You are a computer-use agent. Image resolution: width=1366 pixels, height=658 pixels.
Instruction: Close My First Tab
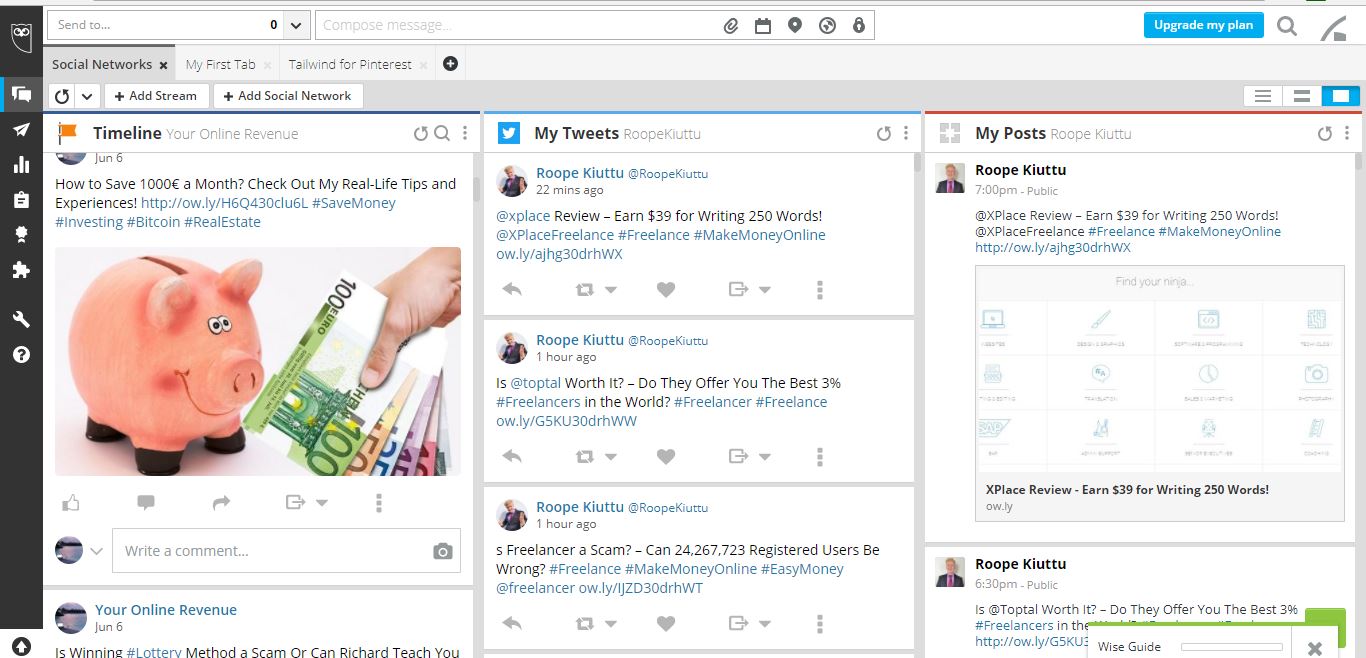coord(267,65)
